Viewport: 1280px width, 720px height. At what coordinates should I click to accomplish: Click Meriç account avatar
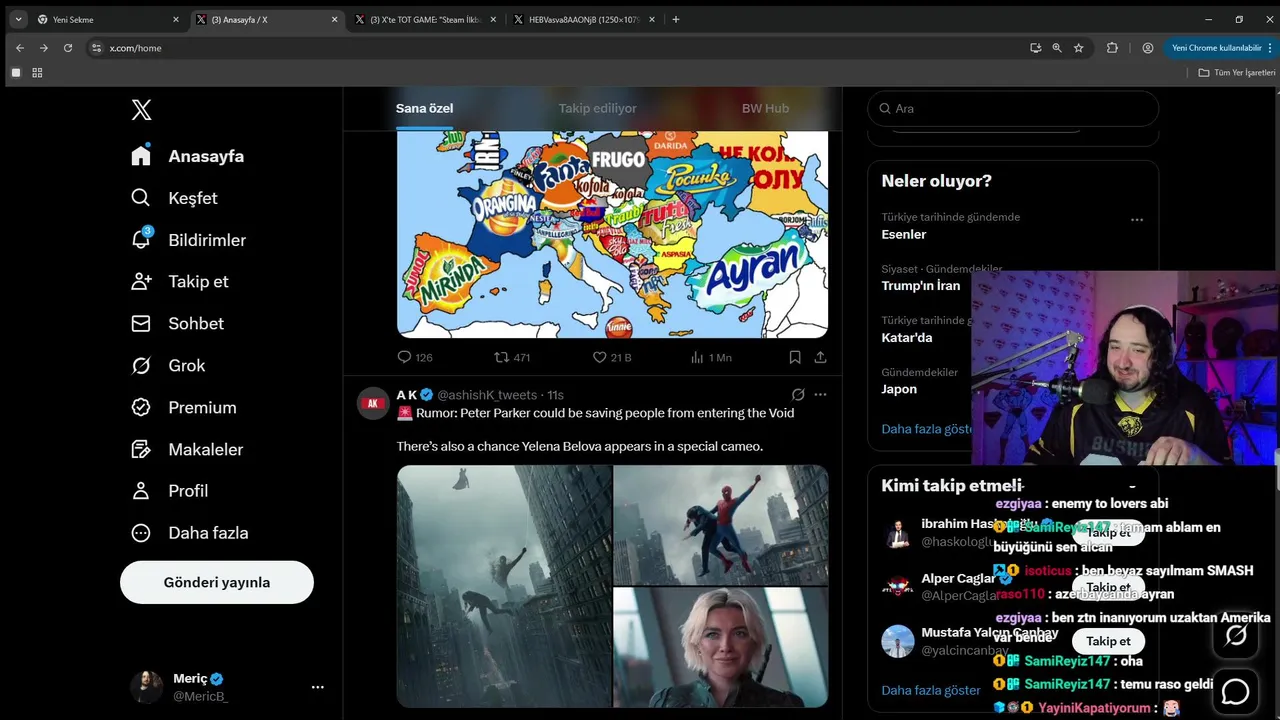[146, 687]
